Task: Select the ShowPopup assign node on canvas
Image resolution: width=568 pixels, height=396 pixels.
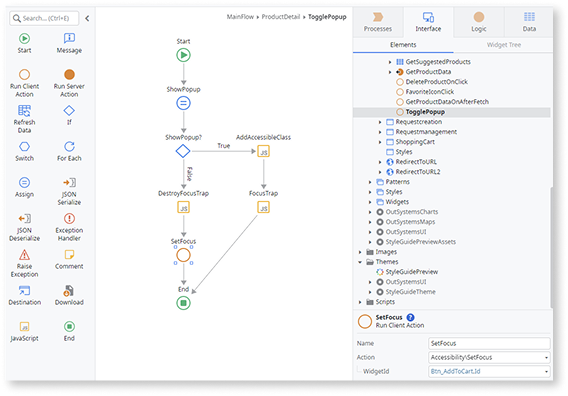Action: [x=184, y=103]
